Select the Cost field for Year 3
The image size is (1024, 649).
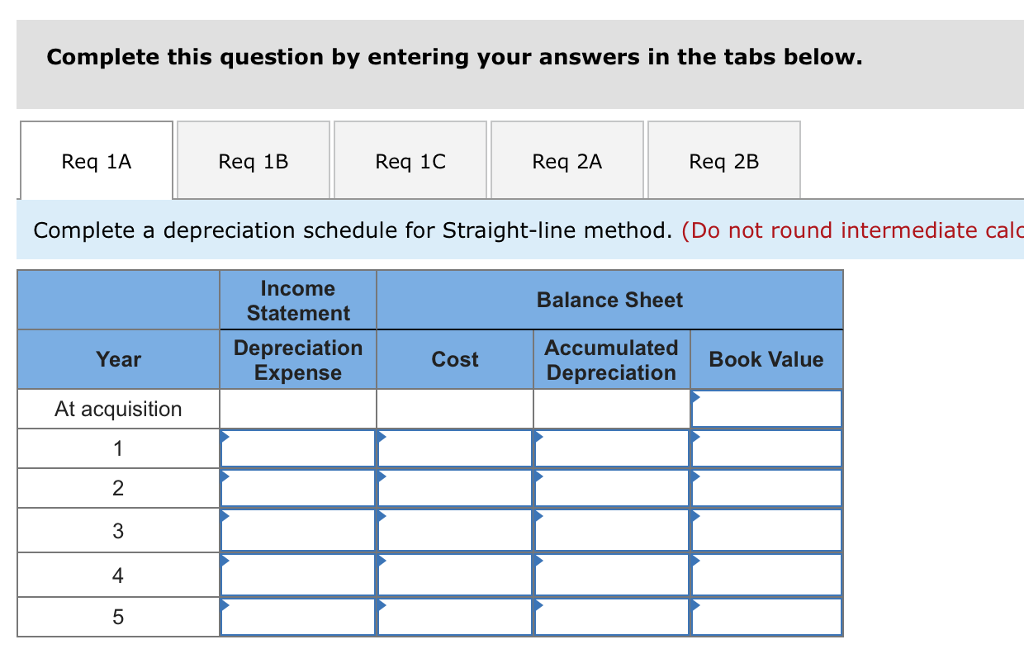click(x=455, y=530)
